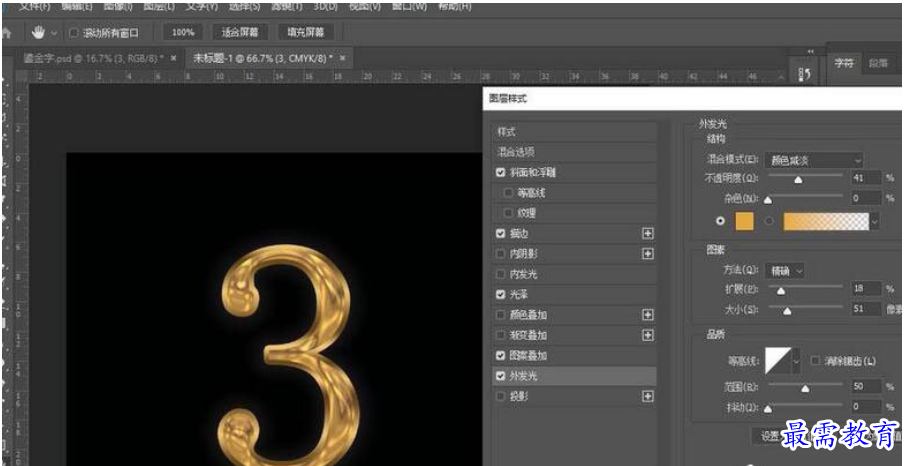Open the 等高线 contour picker arrow
The image size is (905, 466).
pyautogui.click(x=797, y=361)
